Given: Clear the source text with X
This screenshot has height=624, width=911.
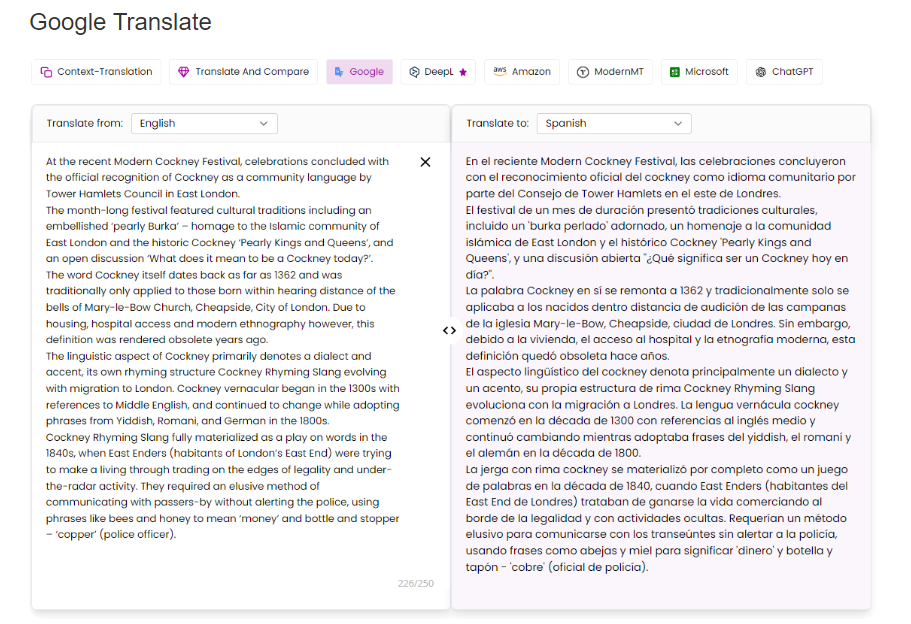Looking at the screenshot, I should pos(425,162).
